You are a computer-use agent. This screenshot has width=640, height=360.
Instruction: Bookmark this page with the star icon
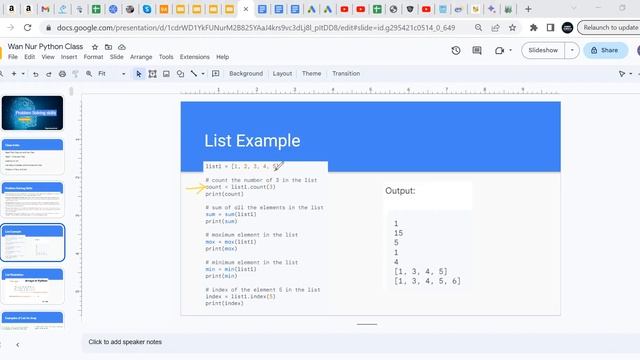click(513, 28)
